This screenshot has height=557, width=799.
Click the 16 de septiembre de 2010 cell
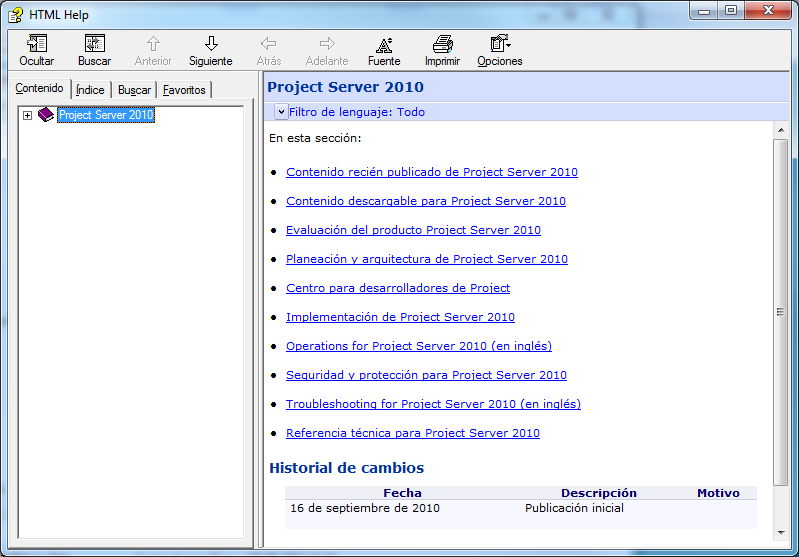365,508
